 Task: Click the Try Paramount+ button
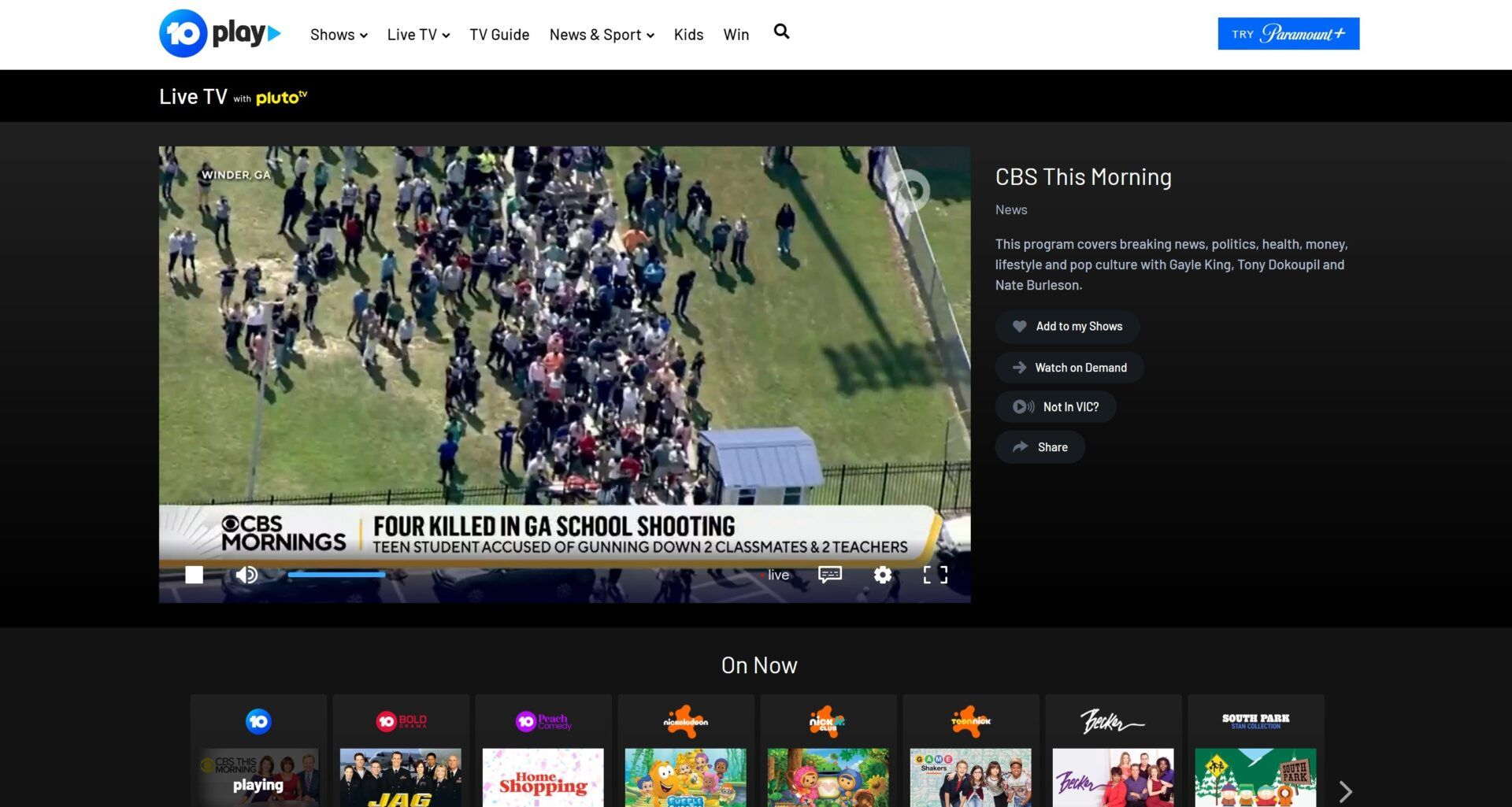point(1288,34)
